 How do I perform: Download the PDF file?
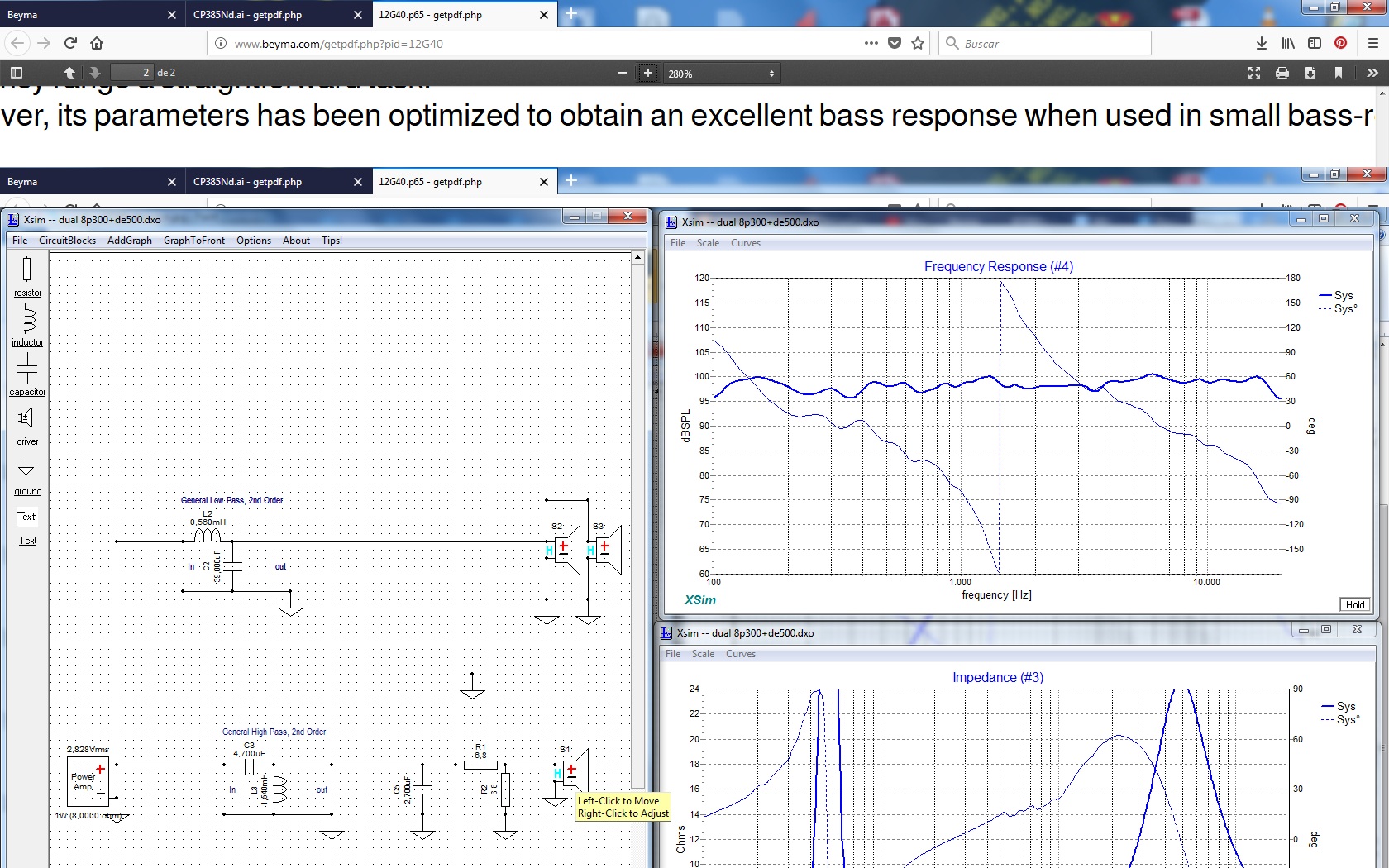(x=1310, y=73)
